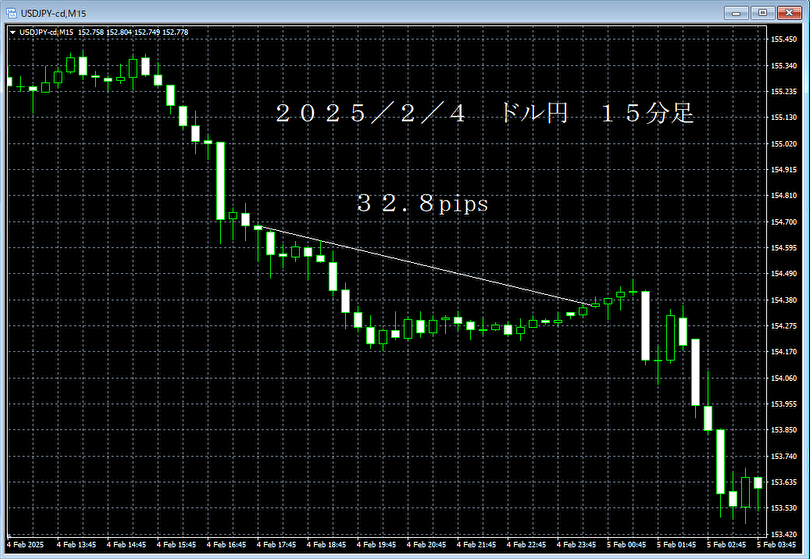Click price scale value 154.060
The width and height of the screenshot is (810, 559).
(x=784, y=378)
